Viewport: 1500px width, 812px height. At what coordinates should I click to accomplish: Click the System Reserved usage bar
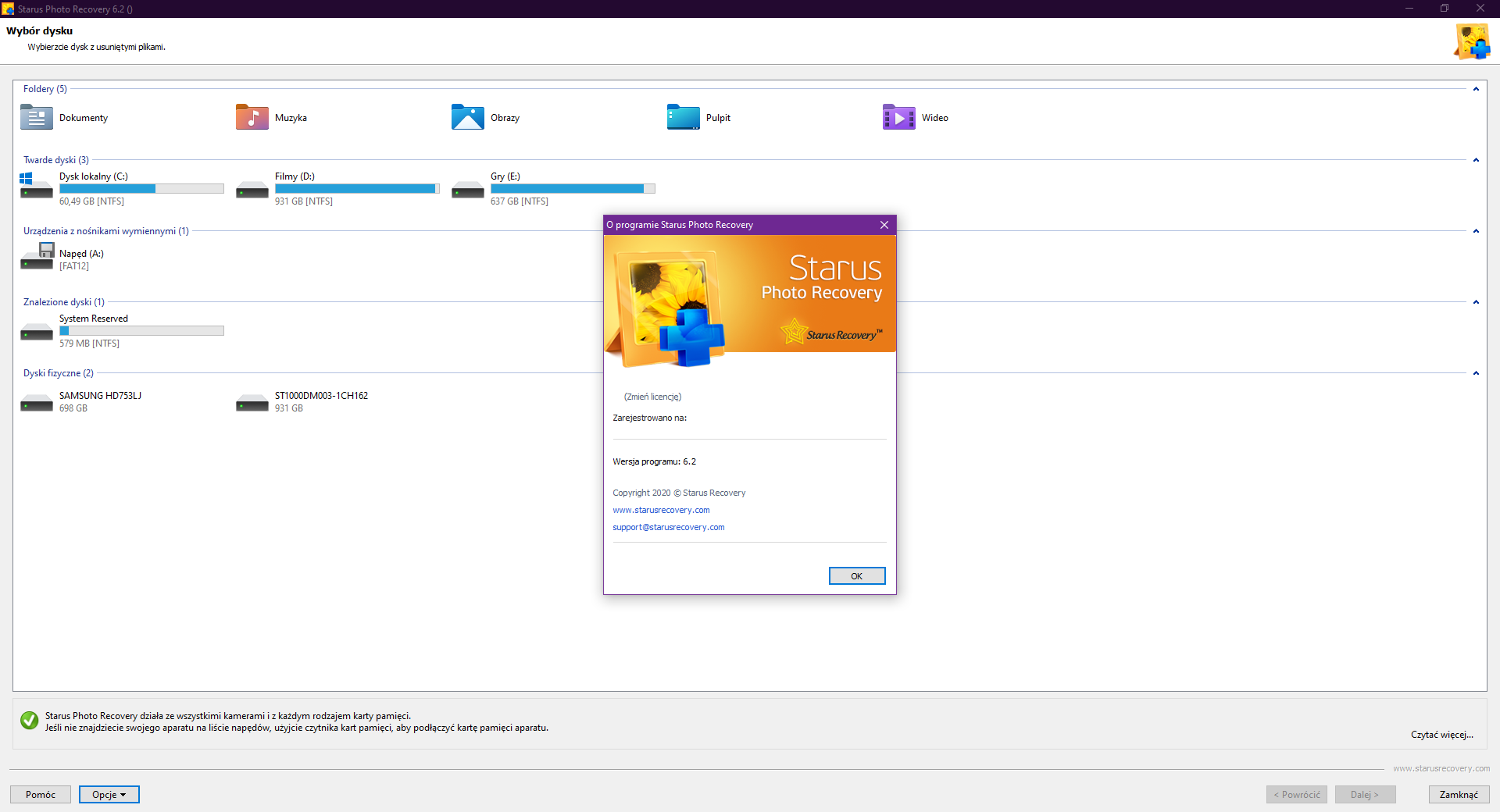point(141,330)
